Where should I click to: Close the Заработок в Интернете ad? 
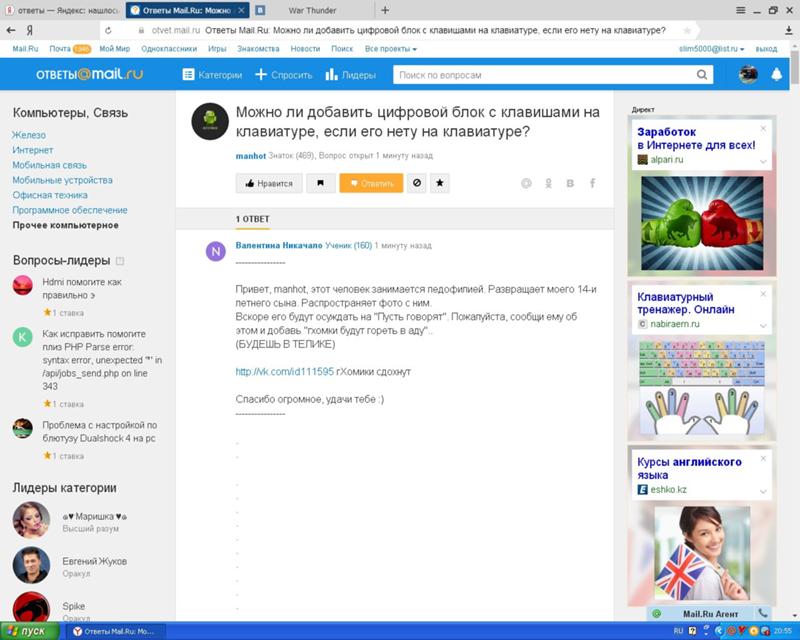pos(763,129)
